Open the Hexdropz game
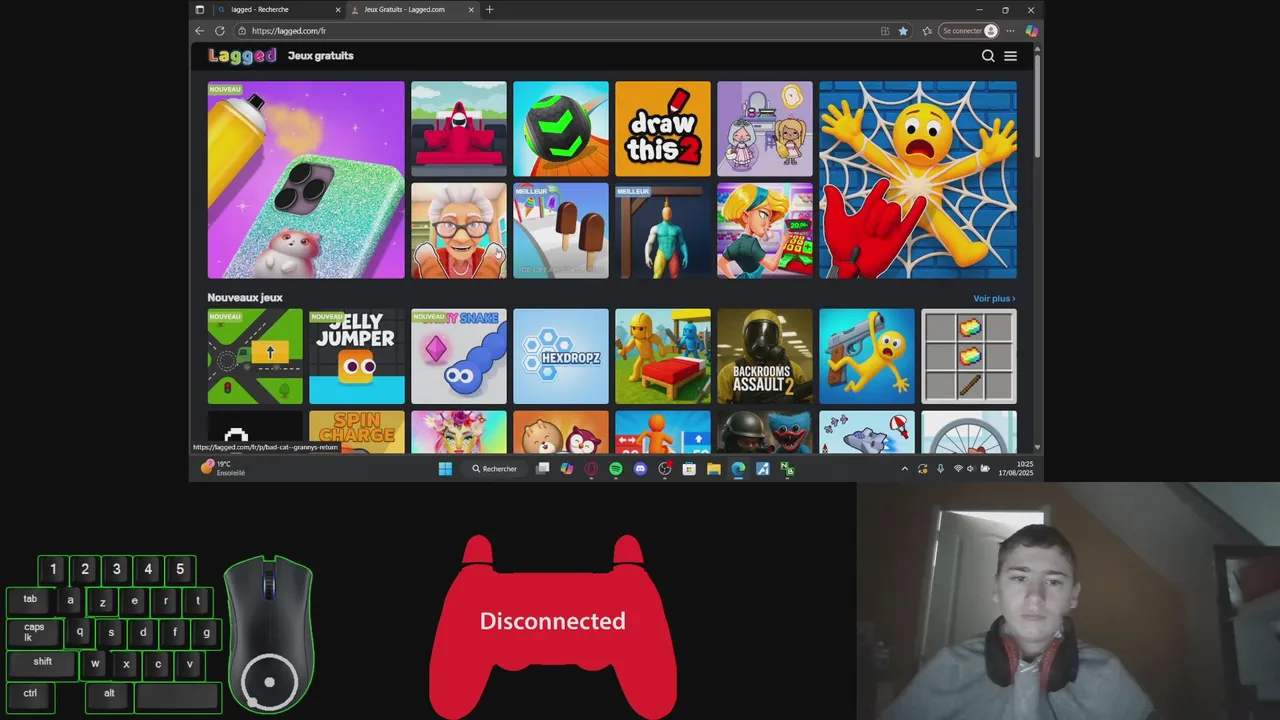1280x720 pixels. tap(561, 356)
